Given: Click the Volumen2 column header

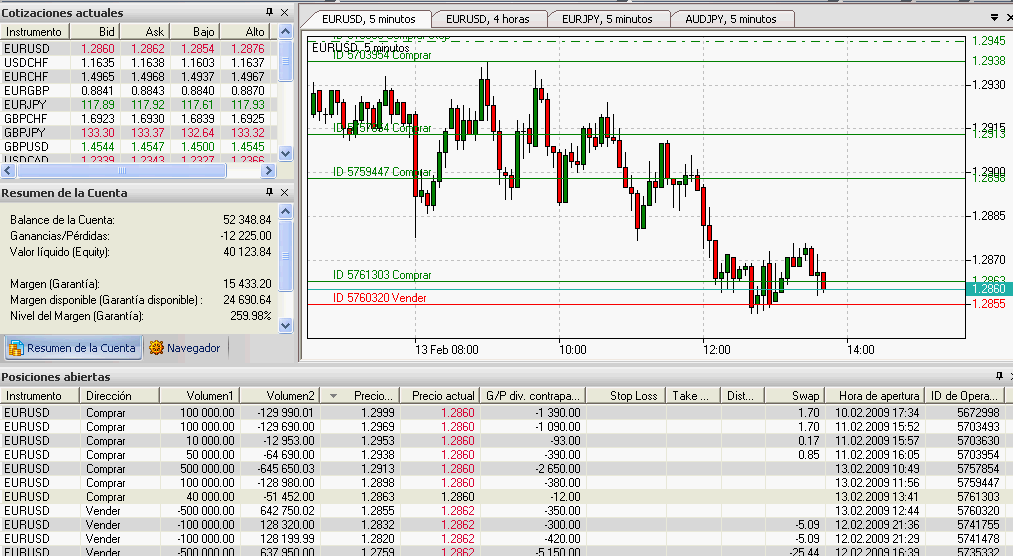Looking at the screenshot, I should point(280,396).
